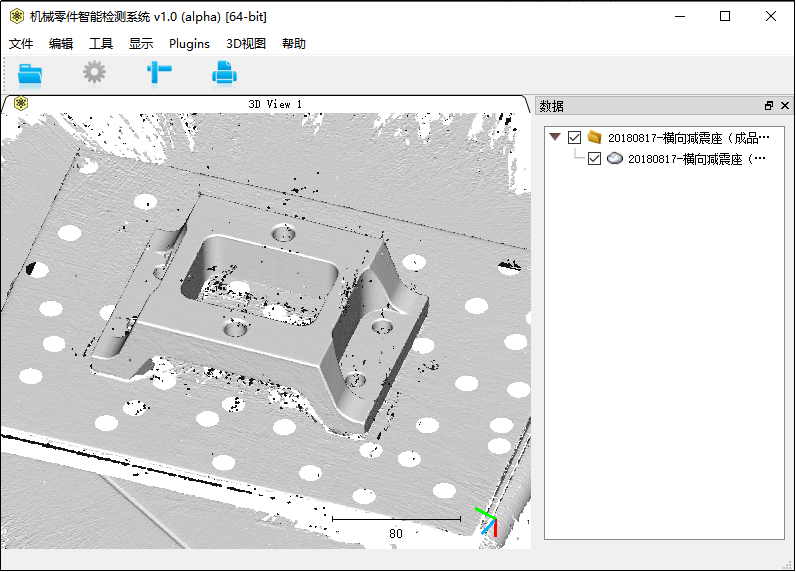Image resolution: width=796 pixels, height=572 pixels.
Task: Uncheck the parent folder 20180817 checkbox
Action: pyautogui.click(x=574, y=138)
